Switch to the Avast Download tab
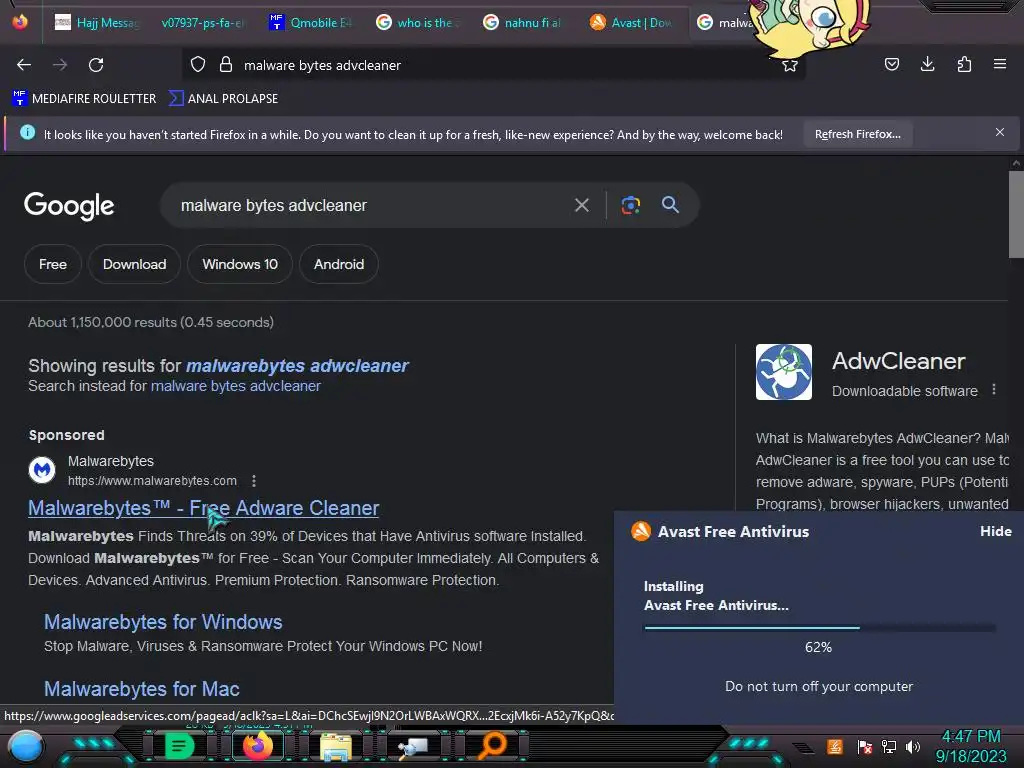The width and height of the screenshot is (1024, 768). pos(632,23)
